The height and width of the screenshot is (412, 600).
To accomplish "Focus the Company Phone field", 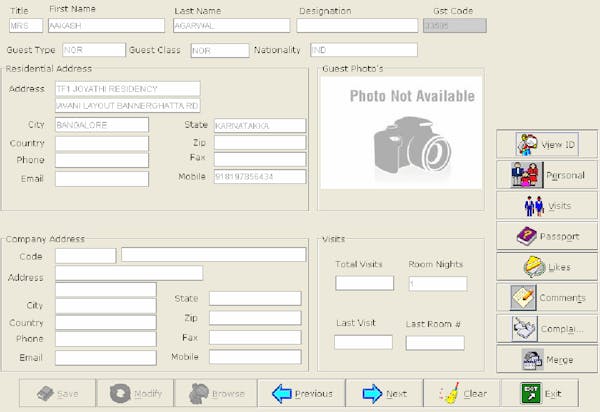I will click(106, 339).
